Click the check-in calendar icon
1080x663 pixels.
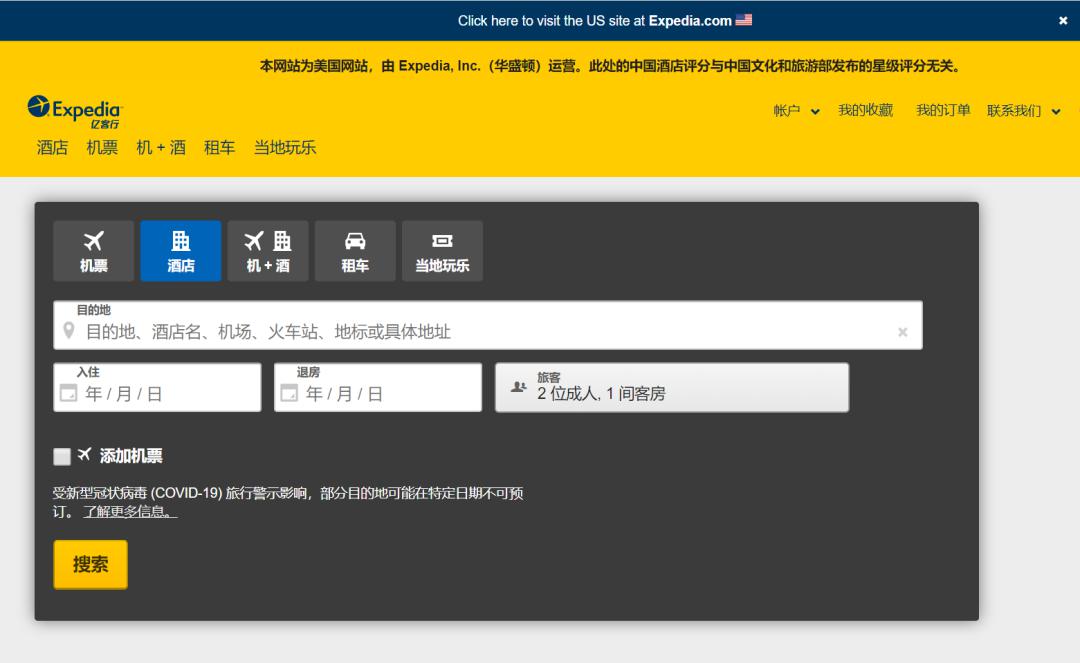pyautogui.click(x=68, y=393)
